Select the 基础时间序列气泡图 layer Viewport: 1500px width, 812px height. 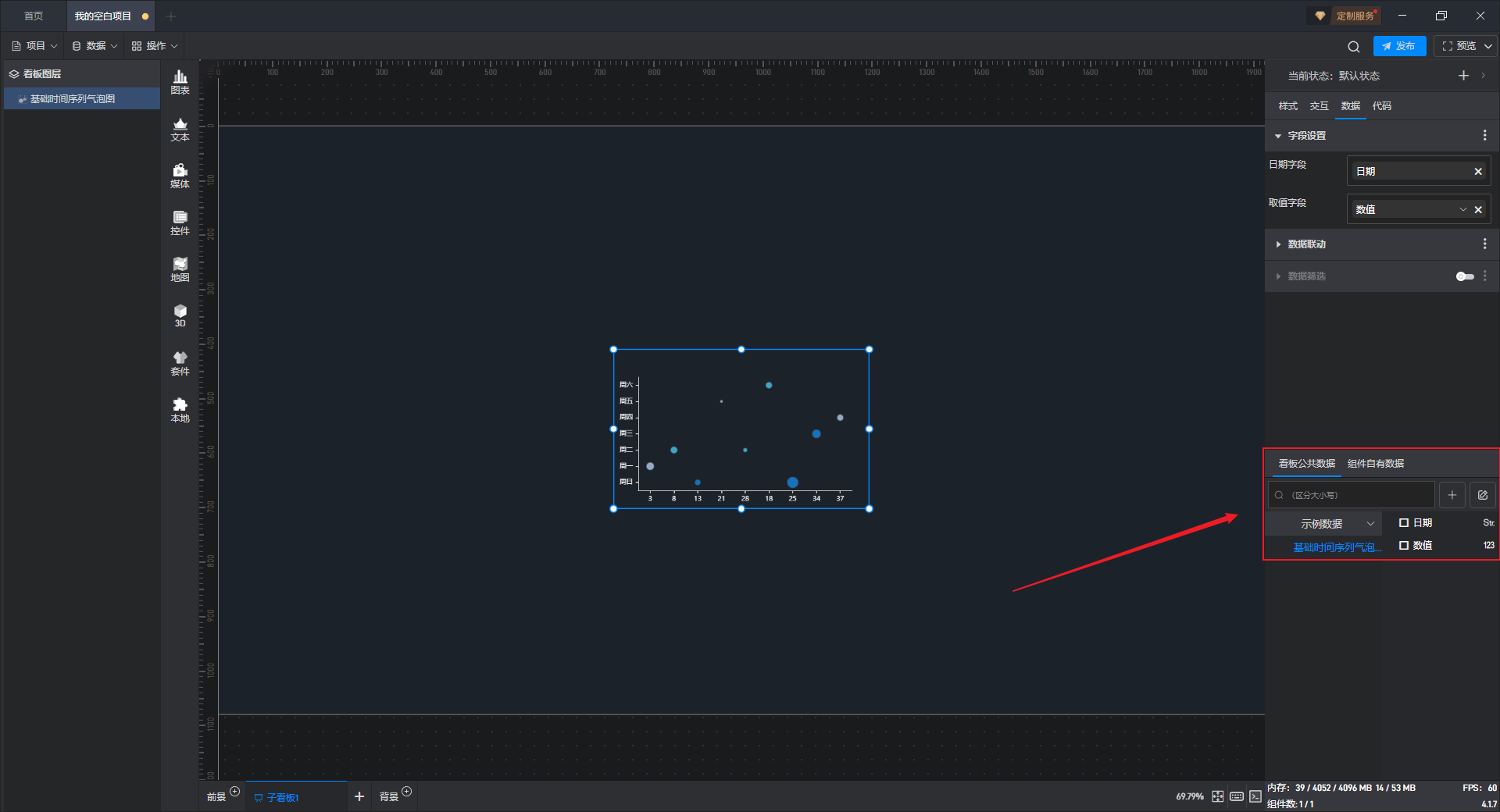[x=82, y=99]
